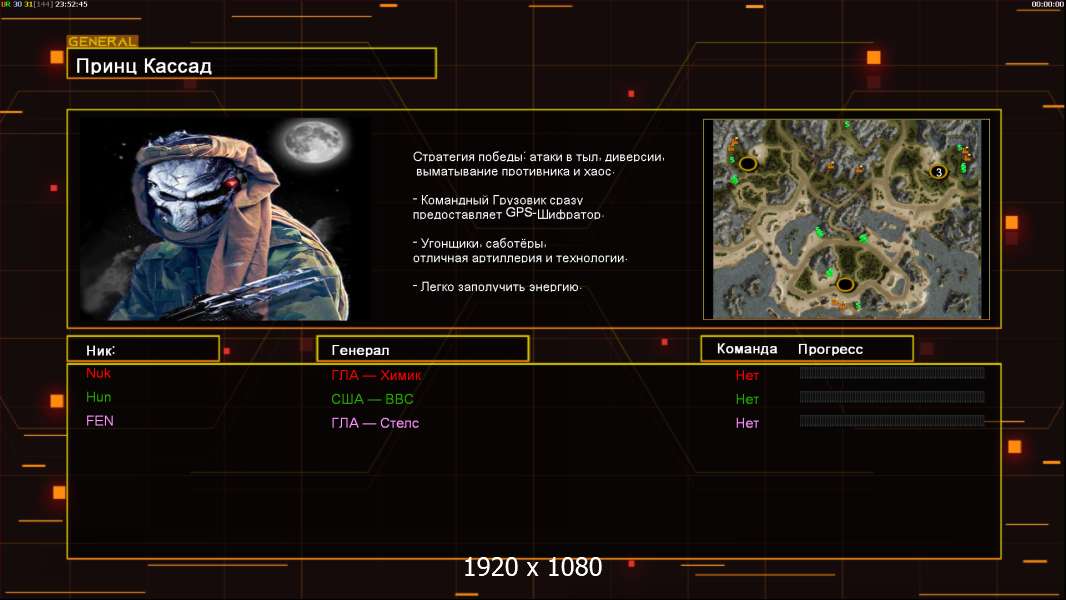Select player FEN in the list

(x=100, y=421)
